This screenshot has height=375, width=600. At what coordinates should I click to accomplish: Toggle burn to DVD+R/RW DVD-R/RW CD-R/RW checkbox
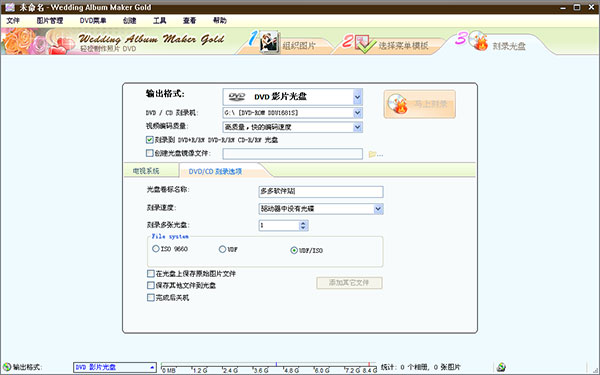(150, 140)
